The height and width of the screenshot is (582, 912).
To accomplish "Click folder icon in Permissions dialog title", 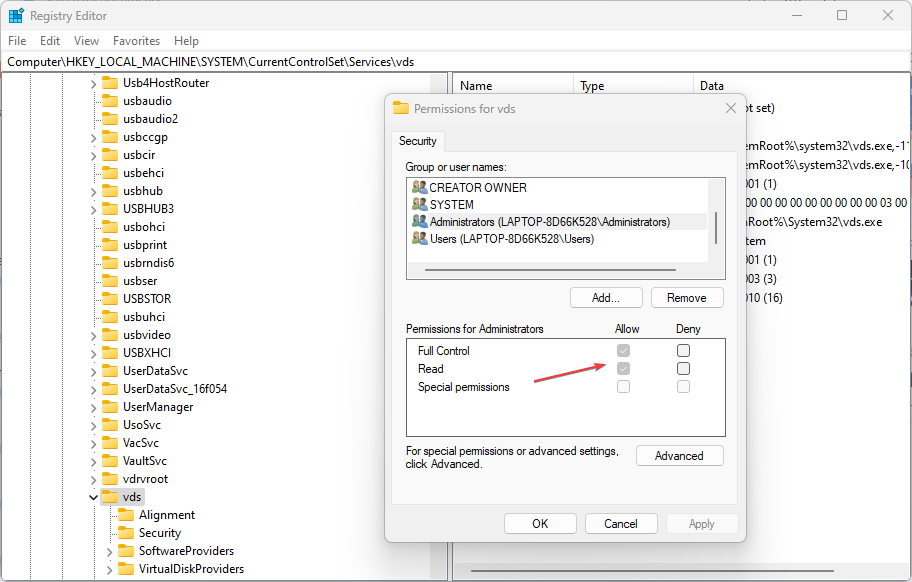I will coord(401,108).
